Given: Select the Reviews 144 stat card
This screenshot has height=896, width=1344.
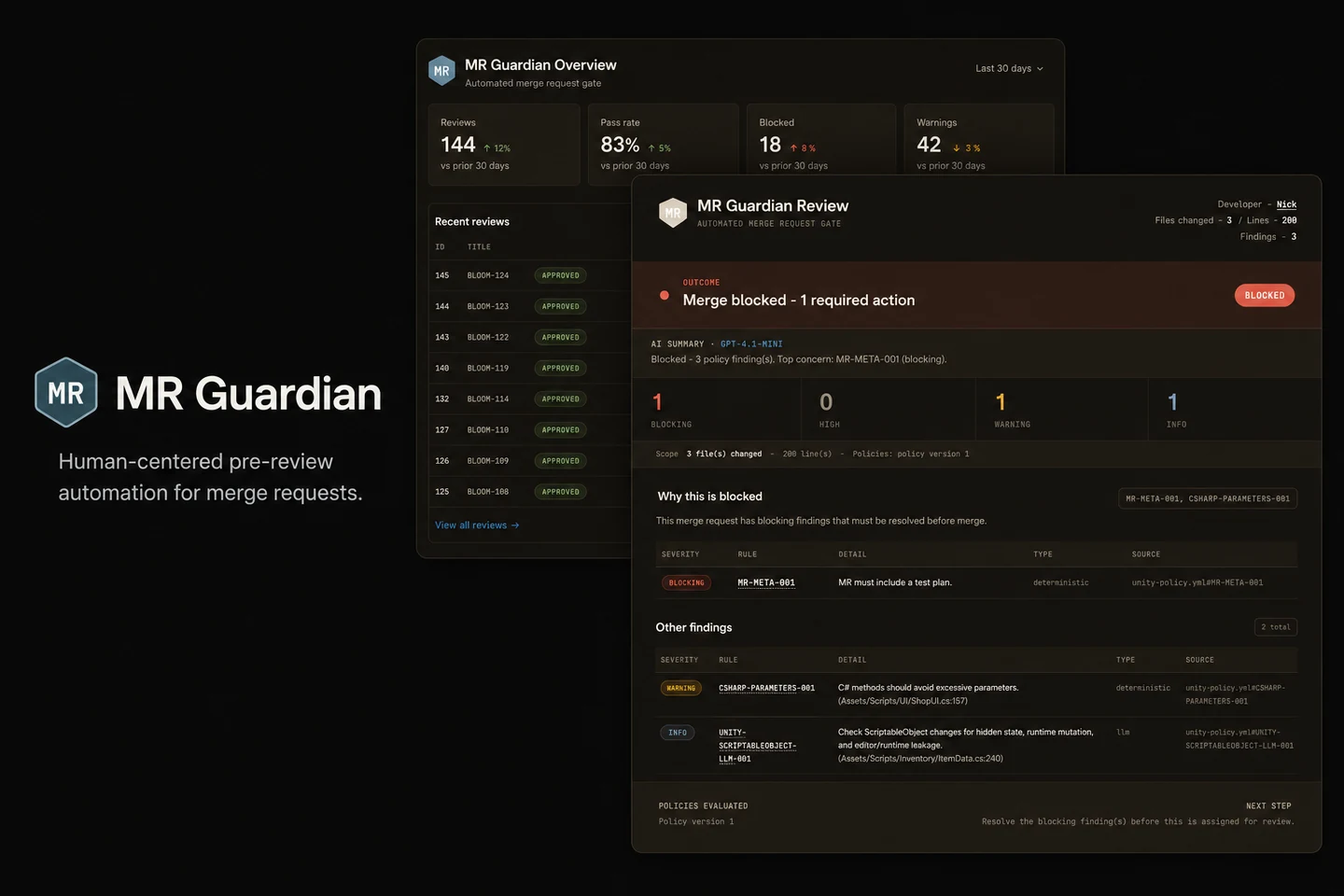Looking at the screenshot, I should (x=504, y=145).
